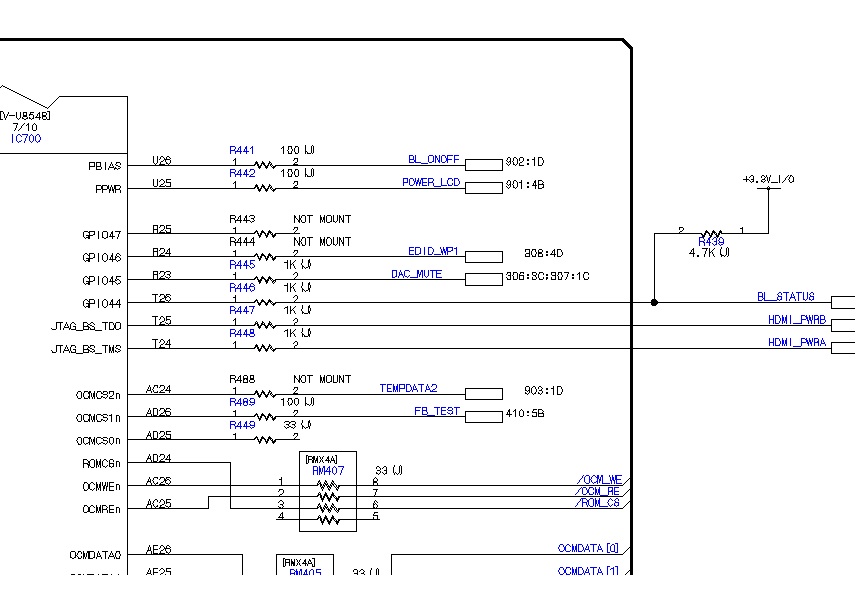Select the 903:1D cross-reference

coord(543,391)
